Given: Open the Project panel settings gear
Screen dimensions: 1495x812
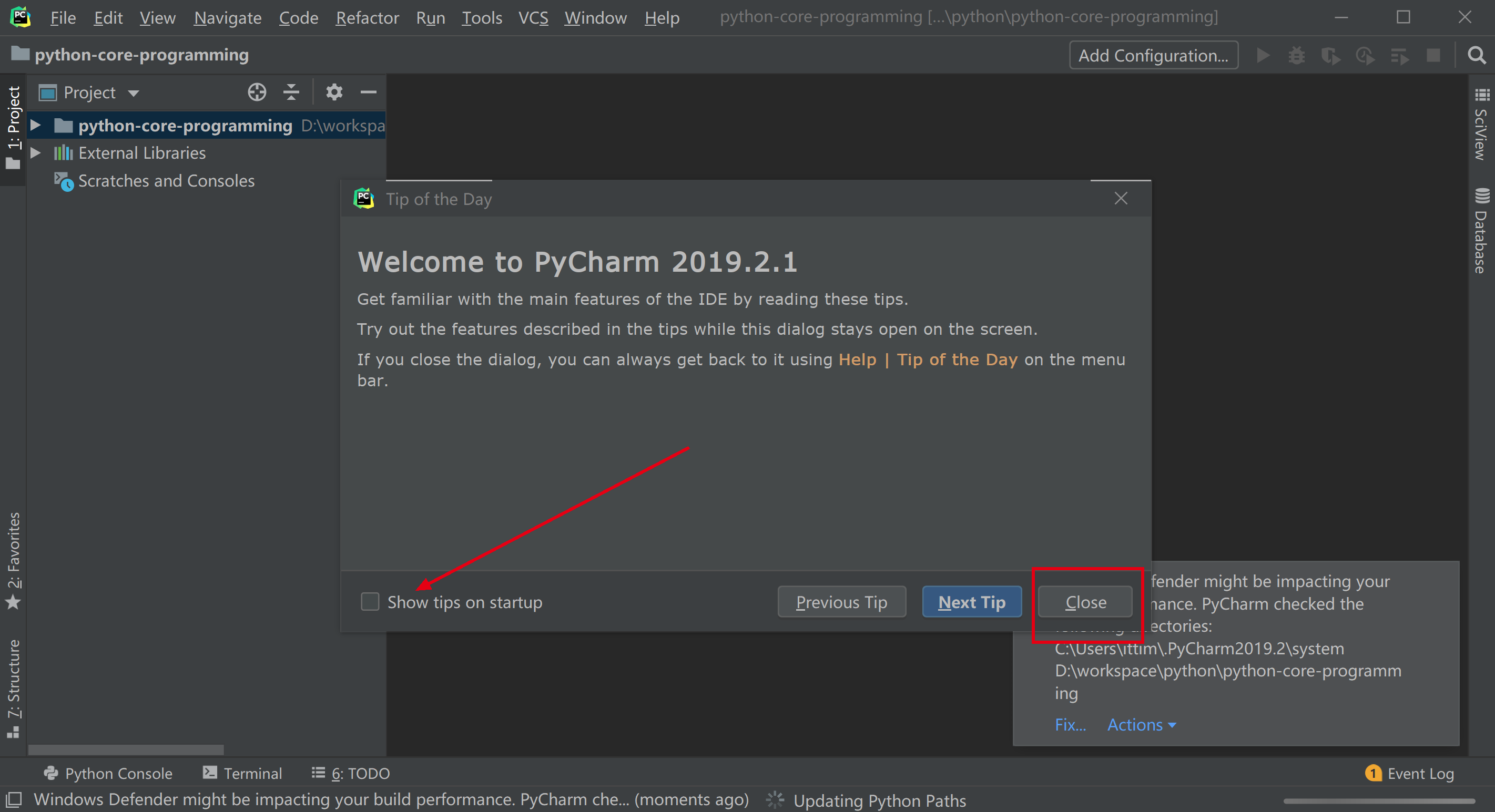Looking at the screenshot, I should tap(332, 92).
